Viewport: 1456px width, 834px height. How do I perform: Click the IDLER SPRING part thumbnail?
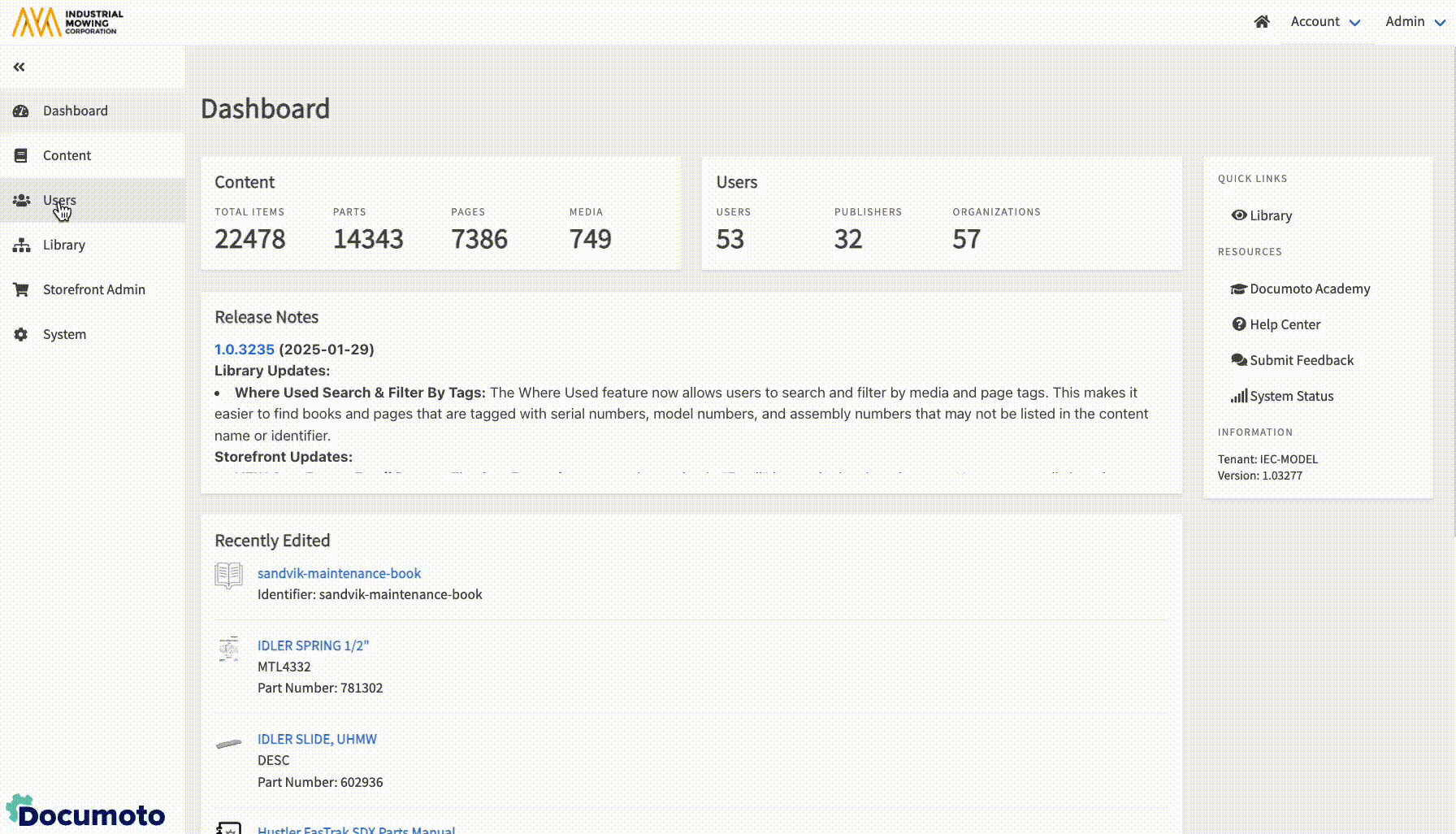(x=229, y=649)
